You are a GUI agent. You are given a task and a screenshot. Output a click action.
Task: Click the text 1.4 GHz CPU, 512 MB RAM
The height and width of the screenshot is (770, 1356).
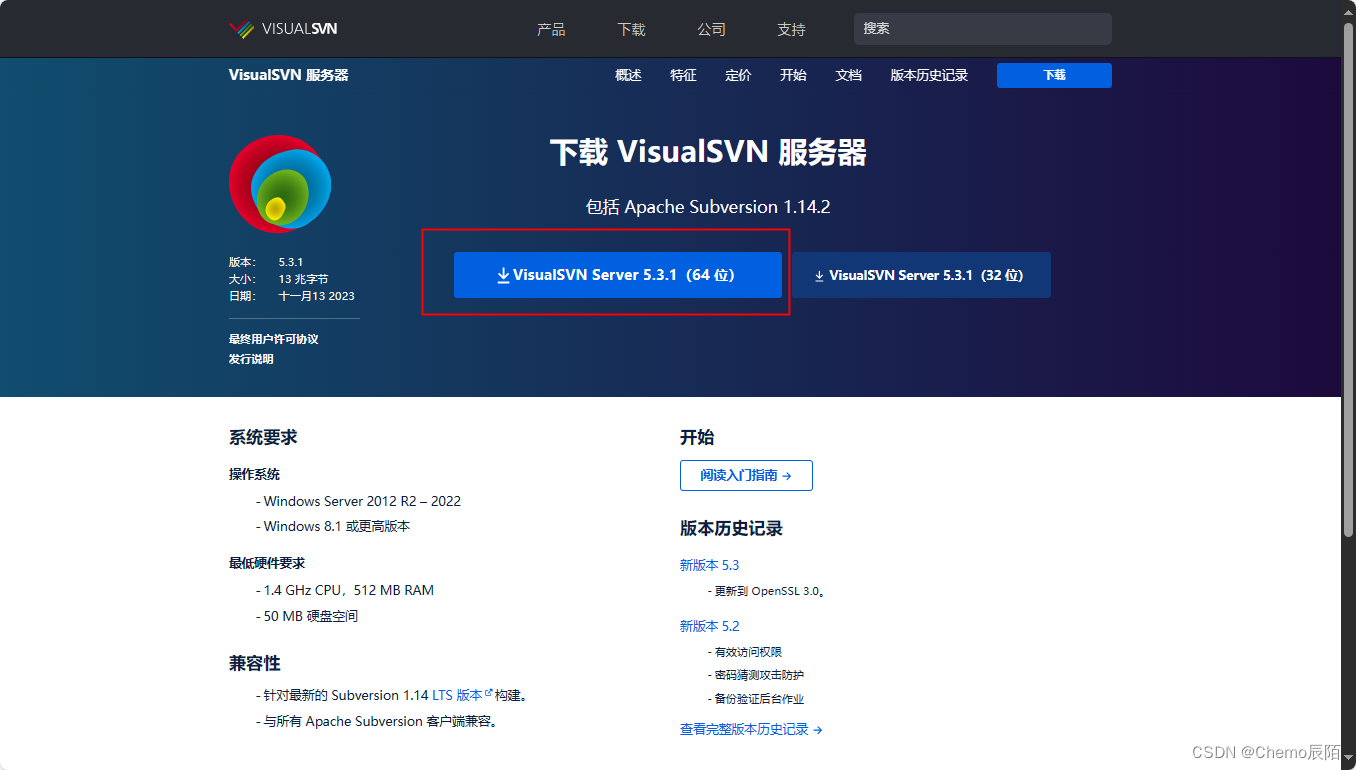(349, 590)
